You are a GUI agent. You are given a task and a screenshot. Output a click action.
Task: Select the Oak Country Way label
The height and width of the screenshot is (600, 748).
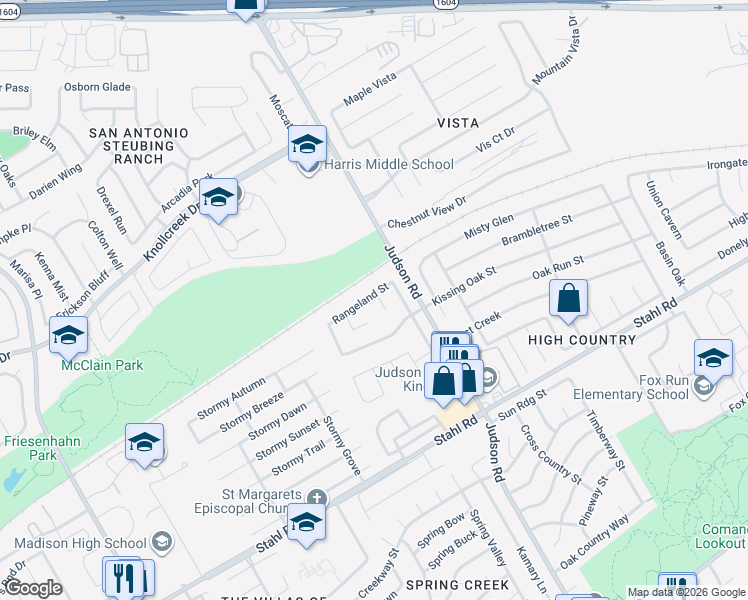click(594, 542)
